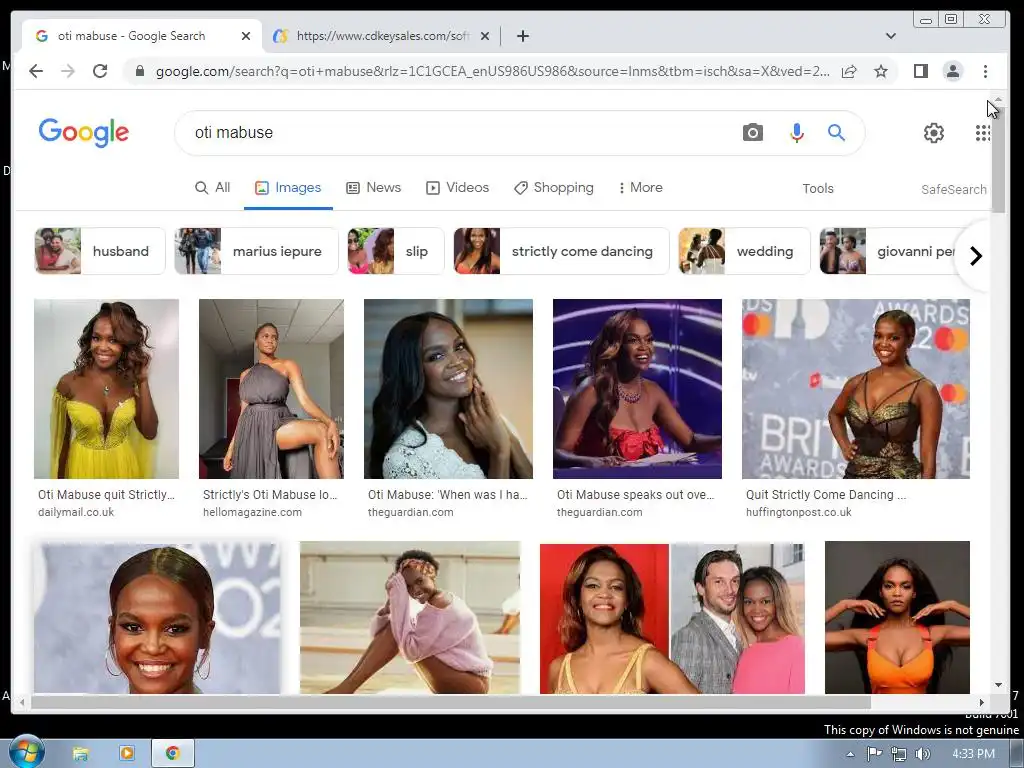The image size is (1024, 768).
Task: Start voice search with microphone
Action: point(797,133)
